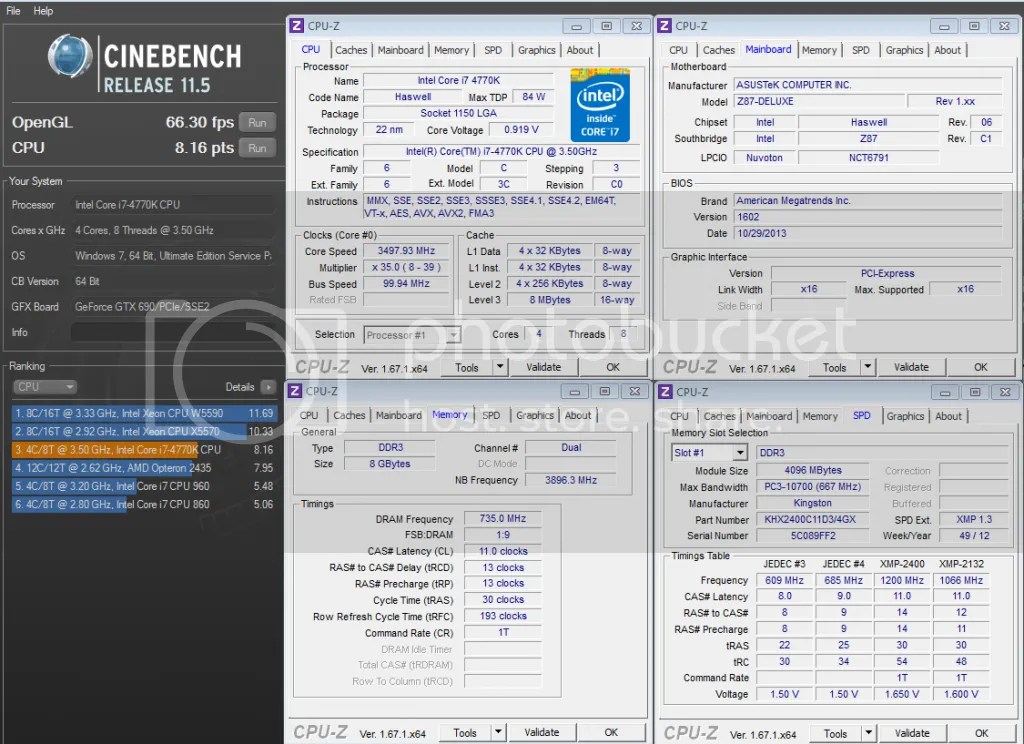
Task: Minimize the CPU tab CPU-Z window
Action: point(576,26)
